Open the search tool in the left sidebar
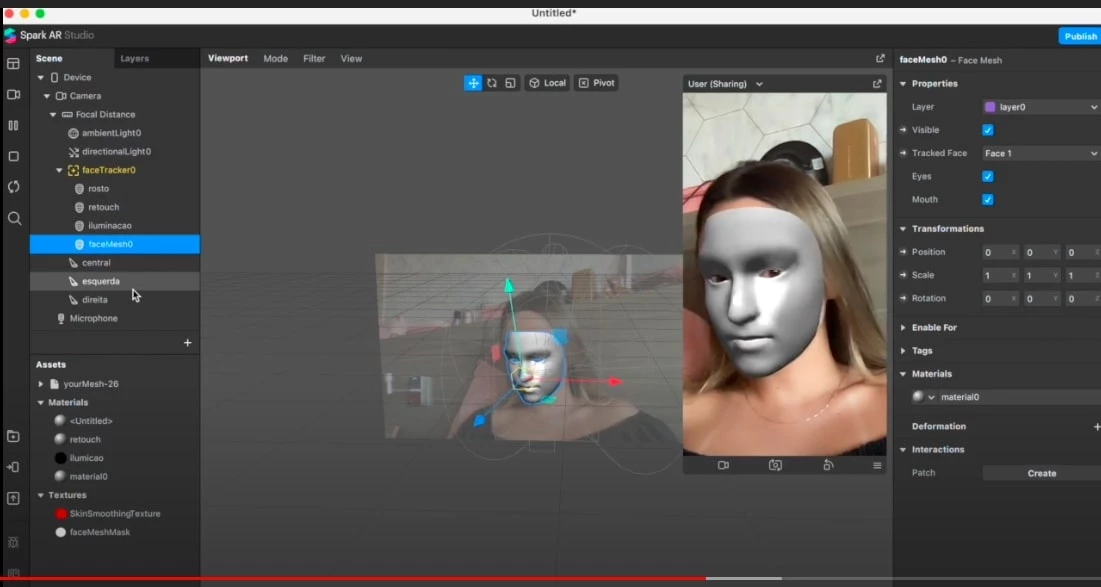The height and width of the screenshot is (587, 1101). point(13,218)
